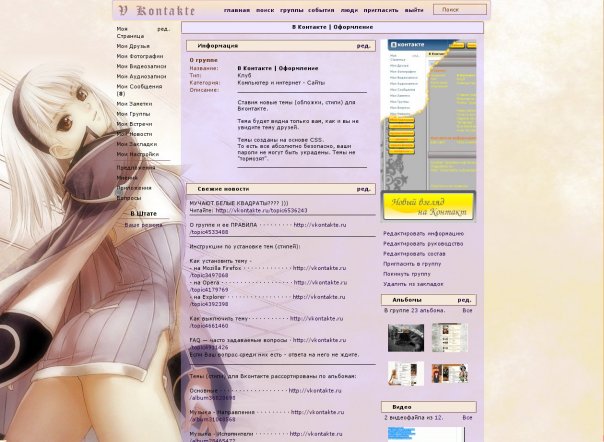Open события in the top navigation
The height and width of the screenshot is (442, 604).
click(x=321, y=10)
